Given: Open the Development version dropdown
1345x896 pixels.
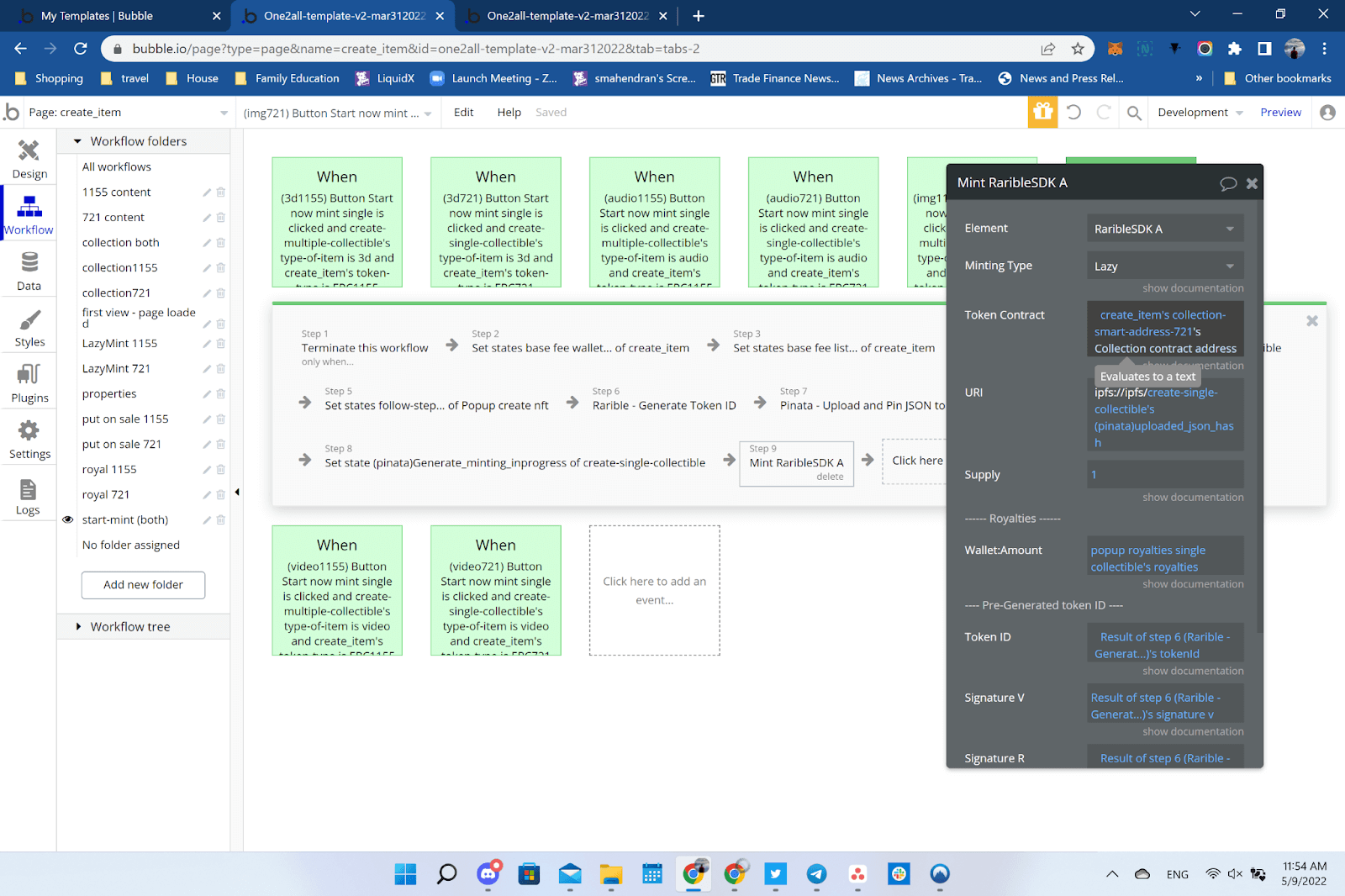Looking at the screenshot, I should 1198,112.
